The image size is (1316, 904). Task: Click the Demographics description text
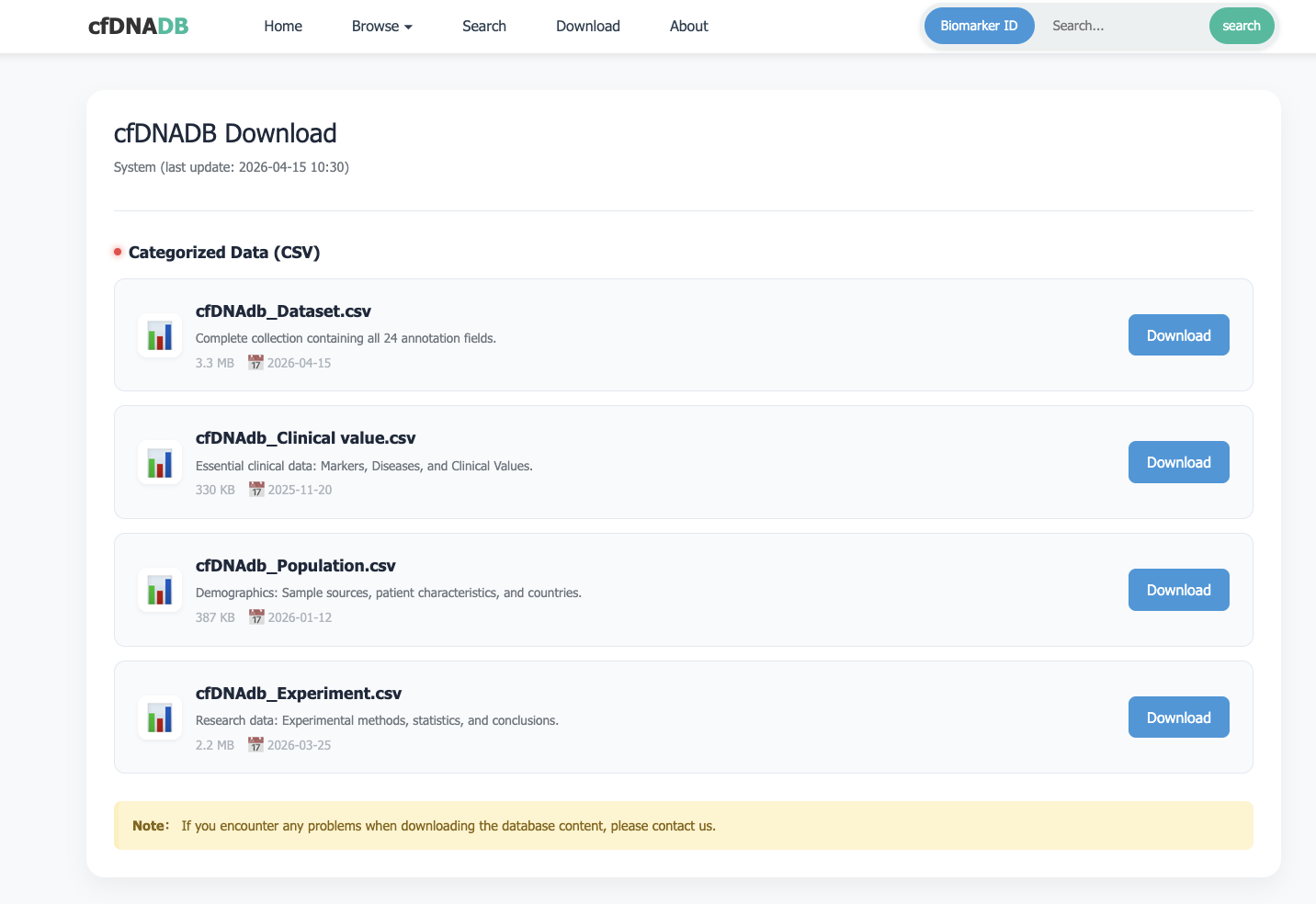tap(389, 593)
